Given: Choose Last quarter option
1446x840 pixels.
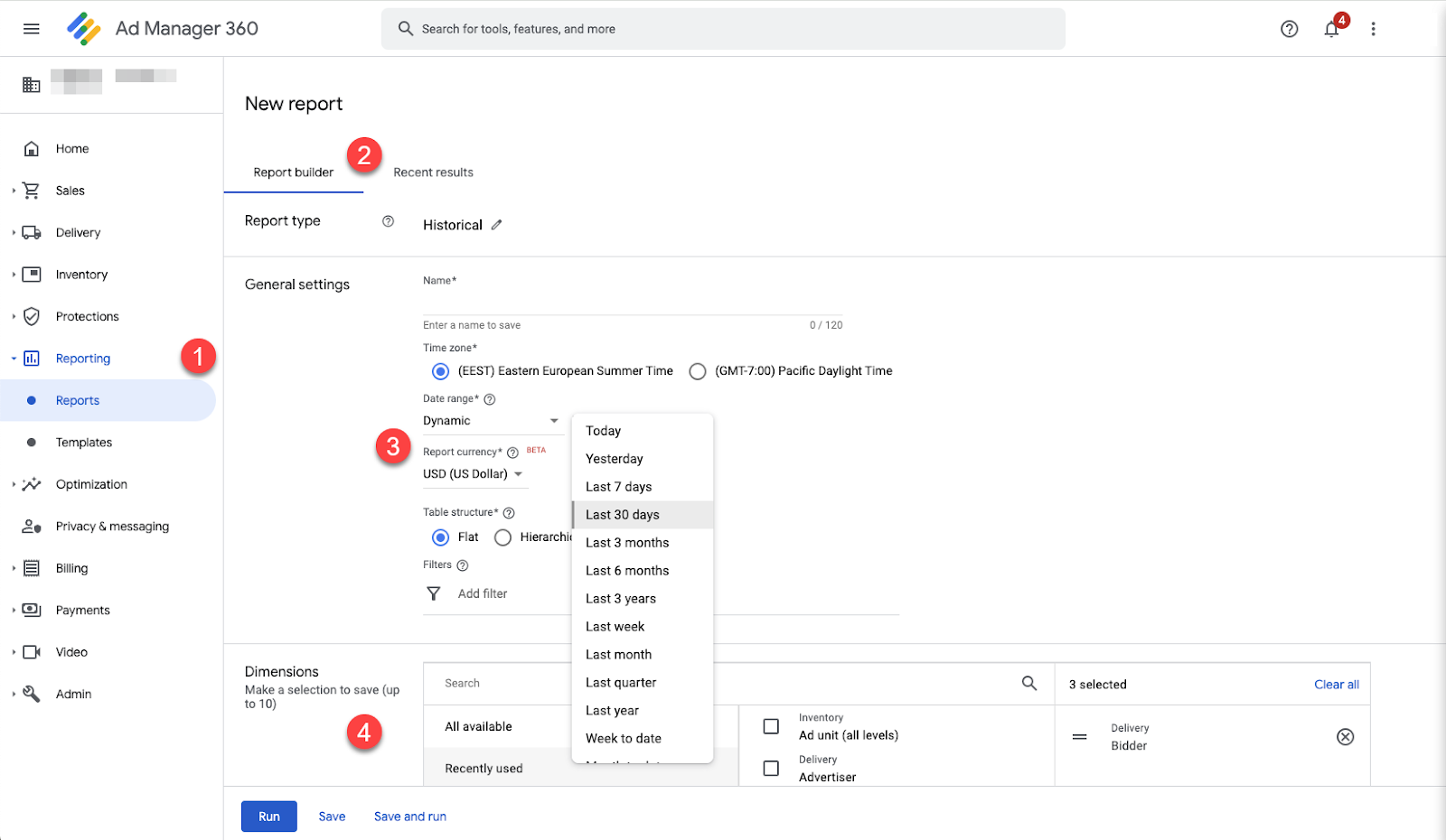Looking at the screenshot, I should (643, 683).
